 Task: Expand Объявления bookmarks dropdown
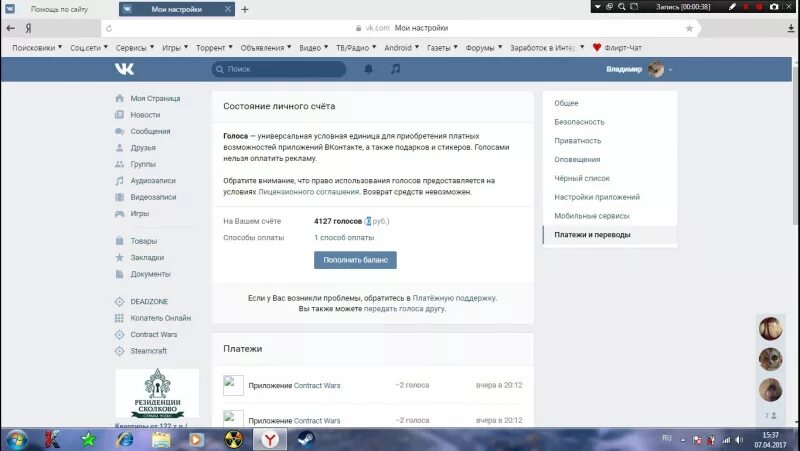coord(266,47)
